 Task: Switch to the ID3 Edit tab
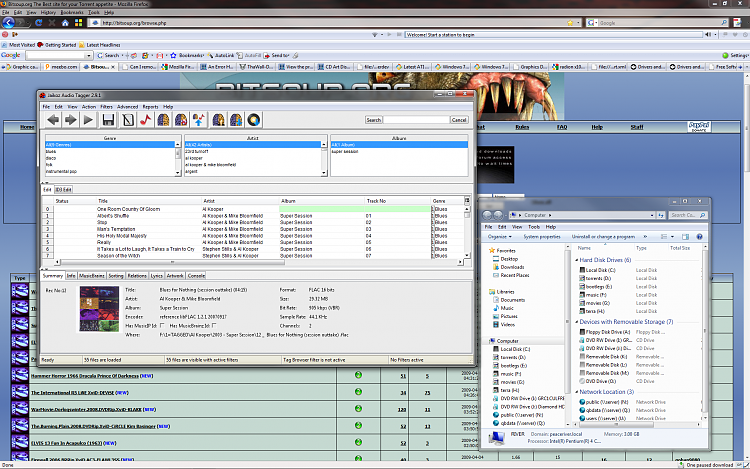click(x=63, y=190)
